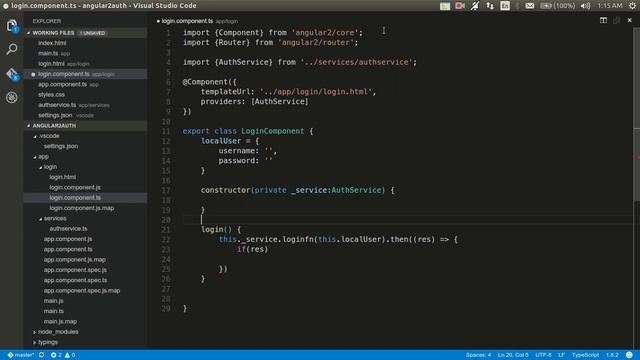Click the muted notification tray icon
Viewport: 640px width, 360px height.
pyautogui.click(x=475, y=6)
